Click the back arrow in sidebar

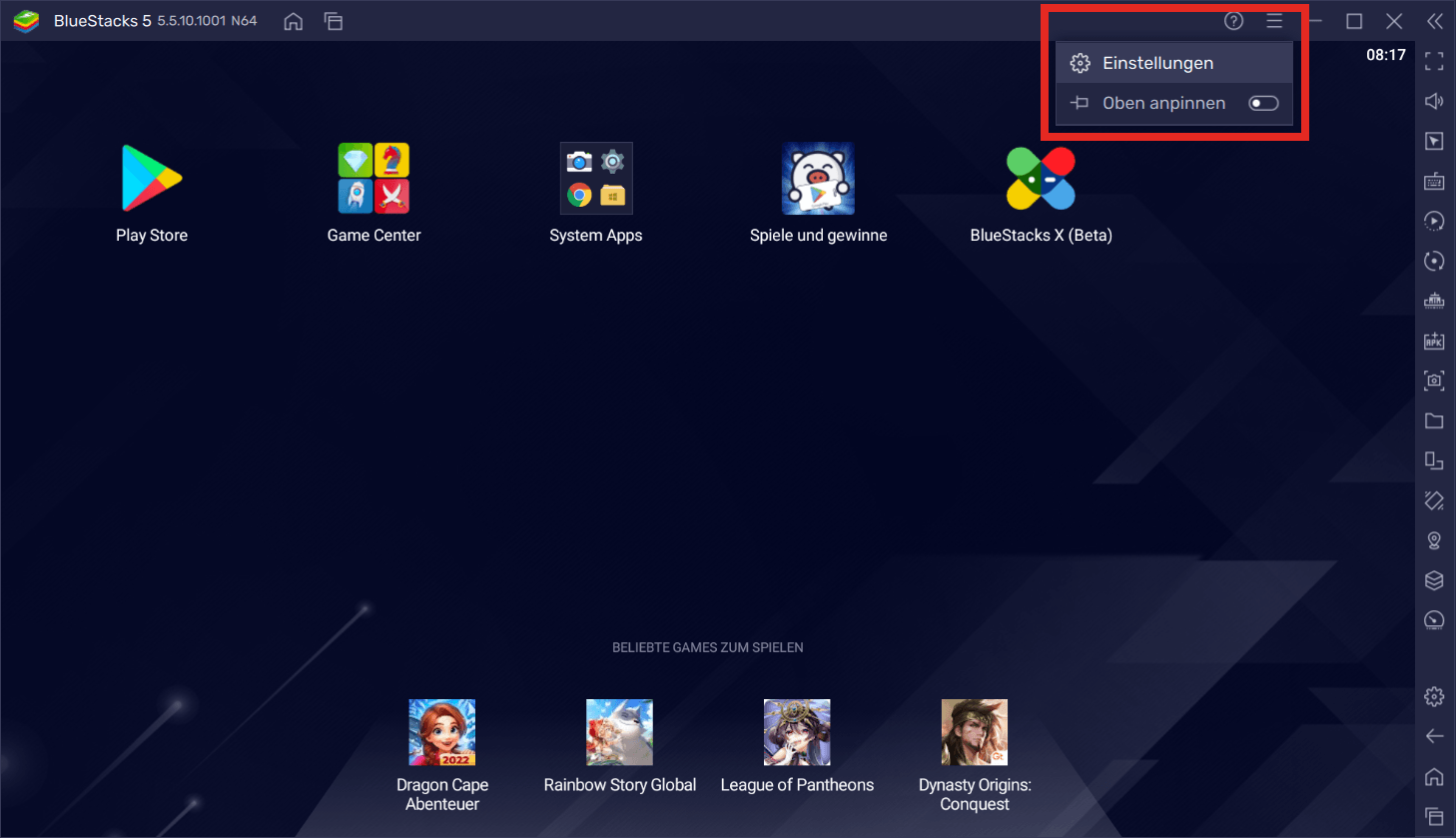(1434, 736)
